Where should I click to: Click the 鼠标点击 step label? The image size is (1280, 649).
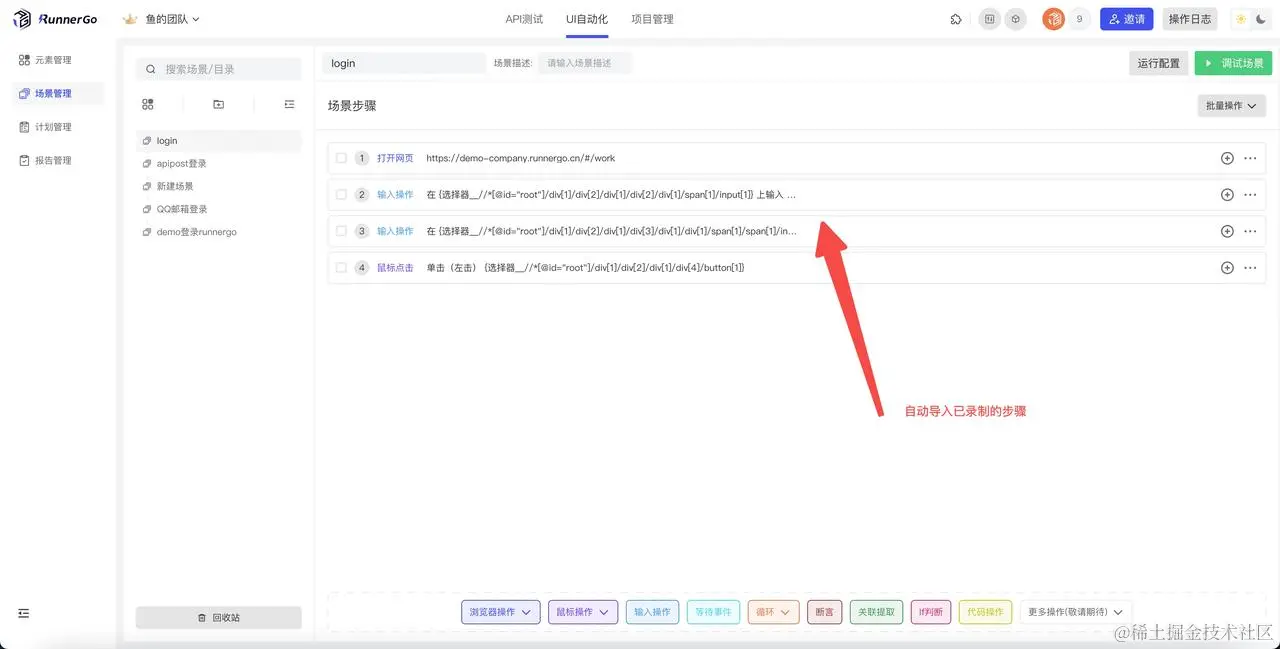(x=395, y=268)
